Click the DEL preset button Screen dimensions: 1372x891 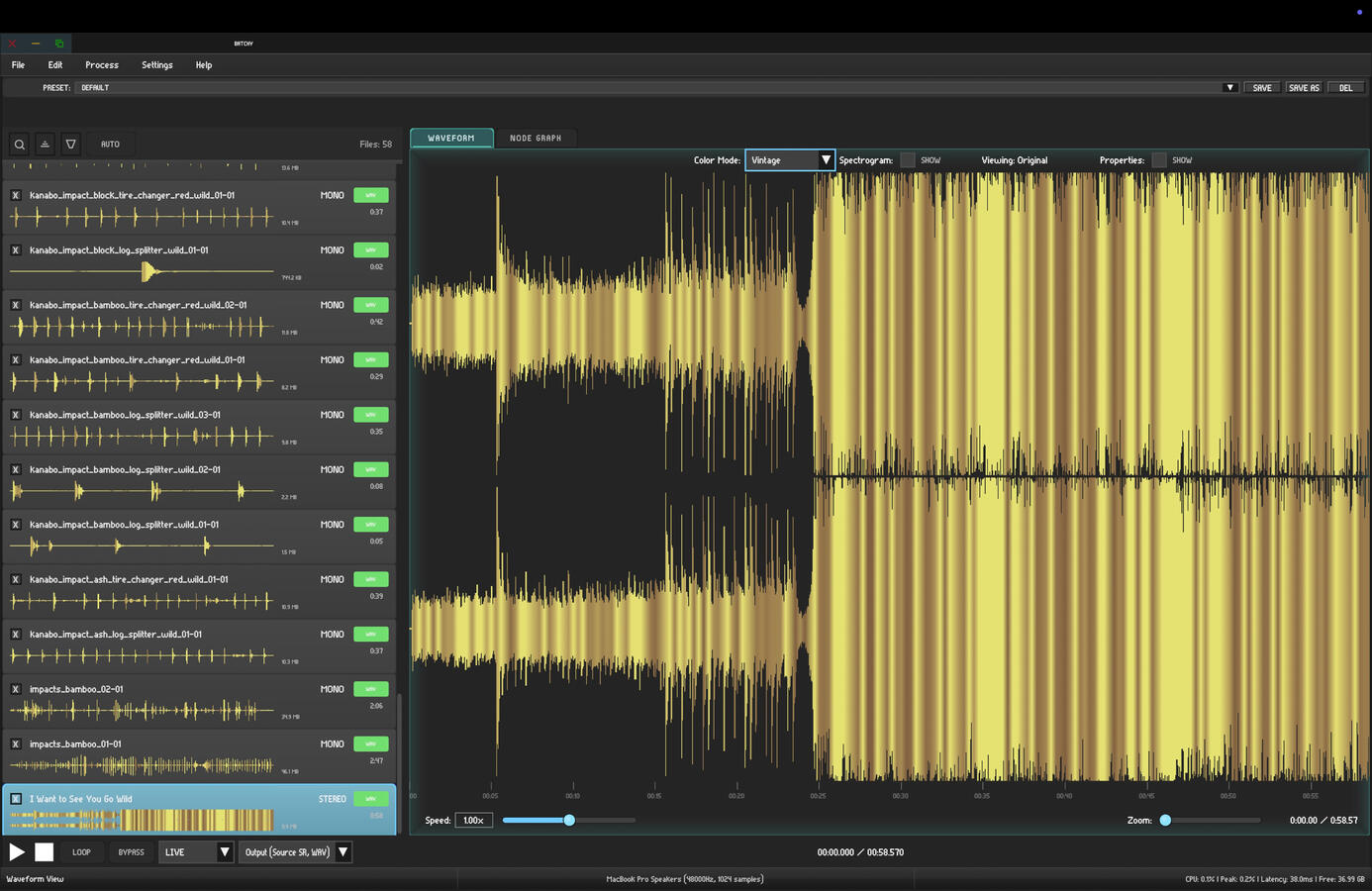pos(1345,88)
